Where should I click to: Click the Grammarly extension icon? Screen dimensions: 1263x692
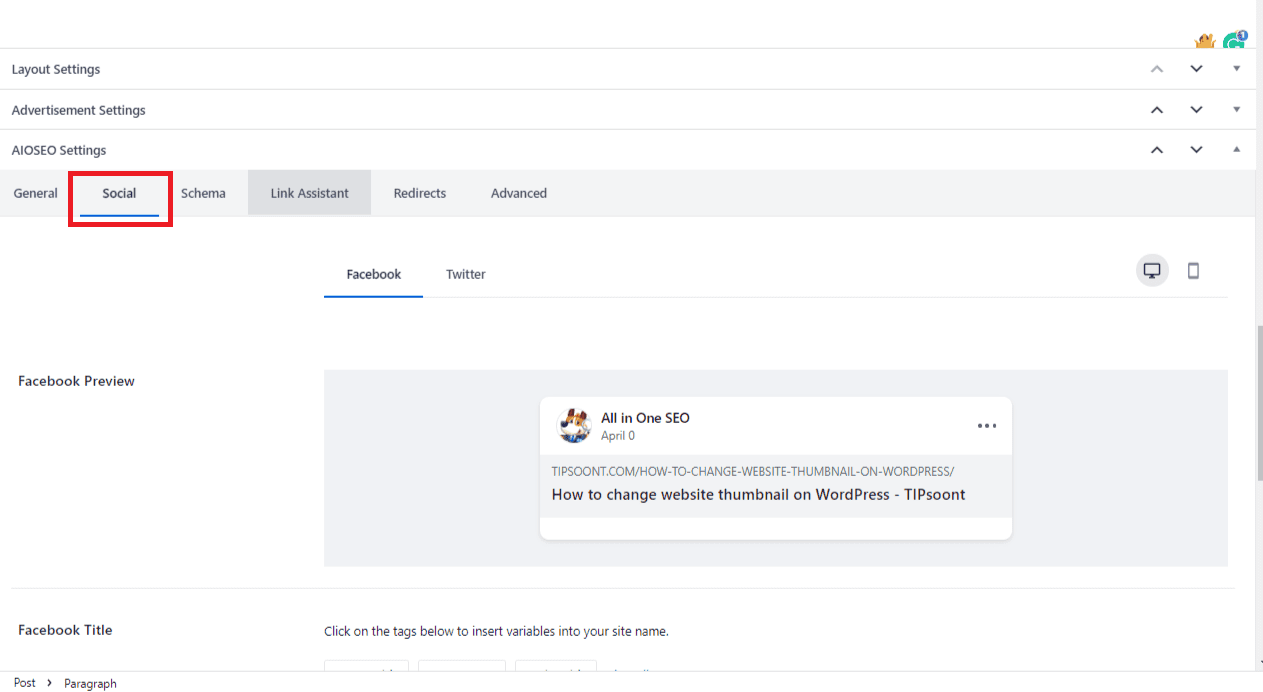coord(1236,40)
